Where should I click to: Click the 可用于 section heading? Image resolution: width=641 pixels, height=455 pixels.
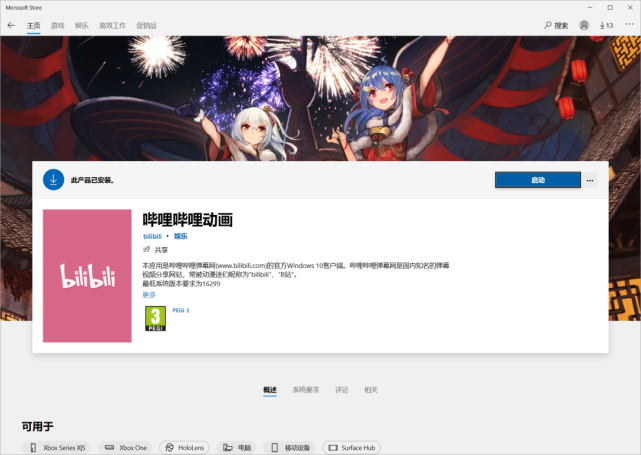tap(38, 426)
